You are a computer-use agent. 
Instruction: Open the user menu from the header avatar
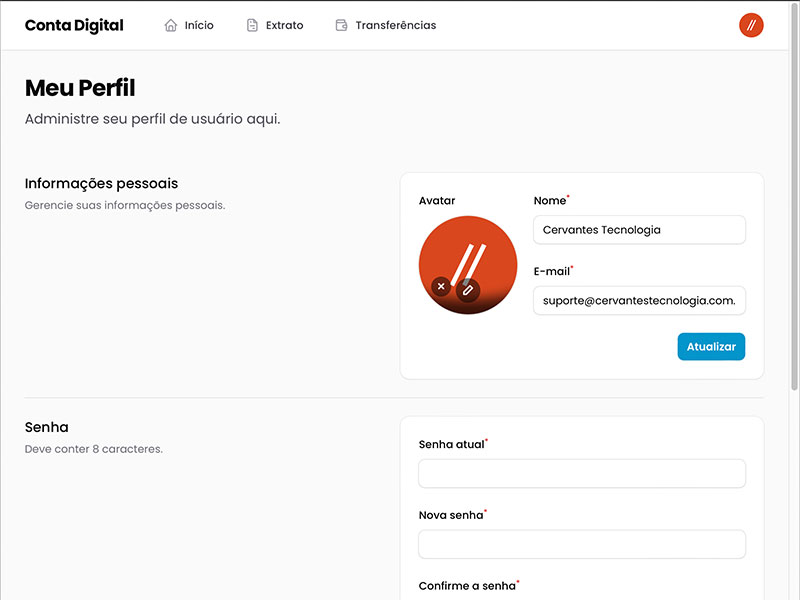(x=751, y=25)
